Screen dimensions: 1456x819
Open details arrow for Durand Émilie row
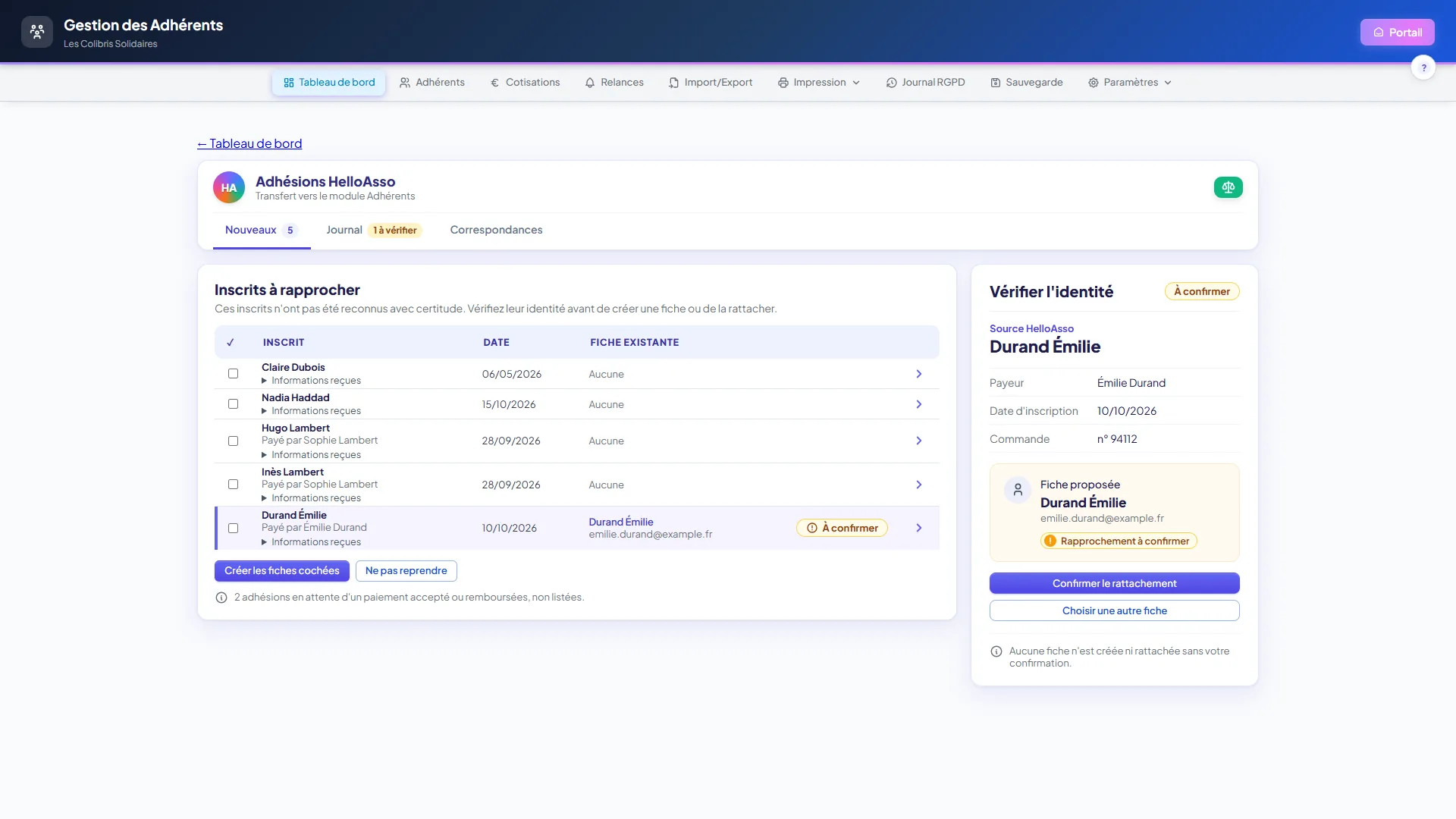[x=918, y=528]
